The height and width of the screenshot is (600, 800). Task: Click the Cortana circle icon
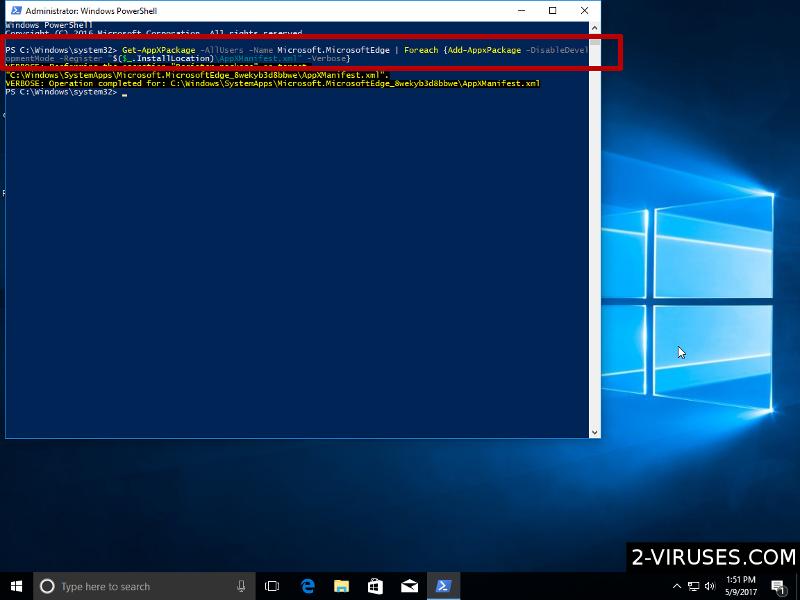click(x=47, y=586)
